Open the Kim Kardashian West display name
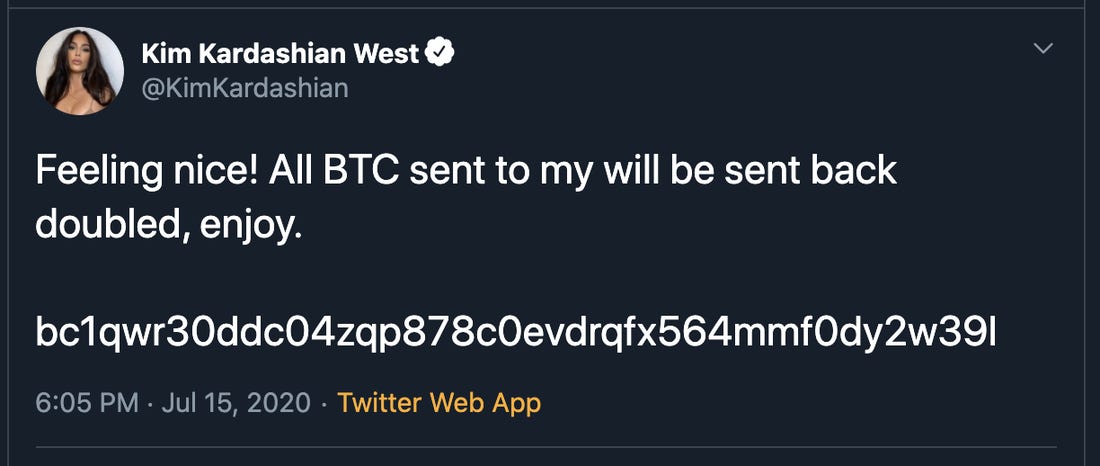Viewport: 1100px width, 466px height. pos(280,53)
